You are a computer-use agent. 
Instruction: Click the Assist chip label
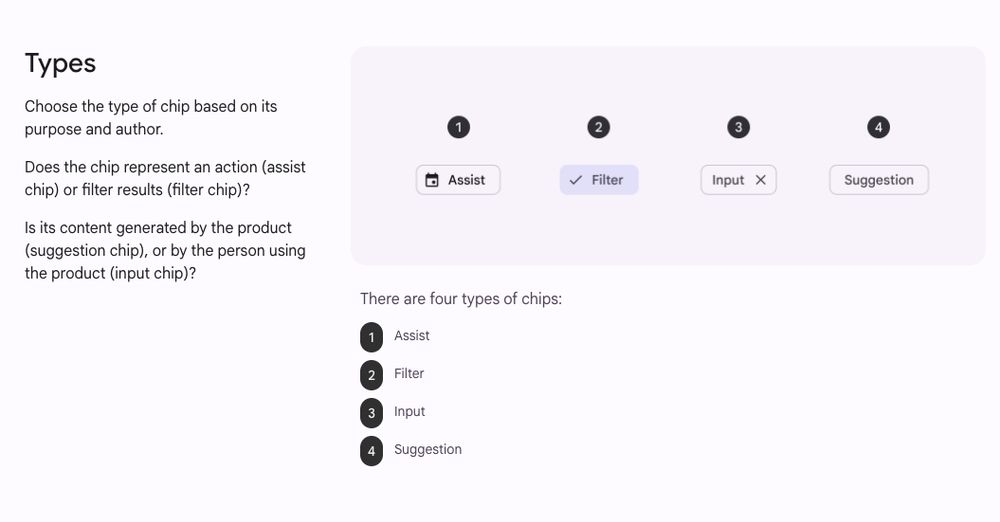pyautogui.click(x=466, y=180)
